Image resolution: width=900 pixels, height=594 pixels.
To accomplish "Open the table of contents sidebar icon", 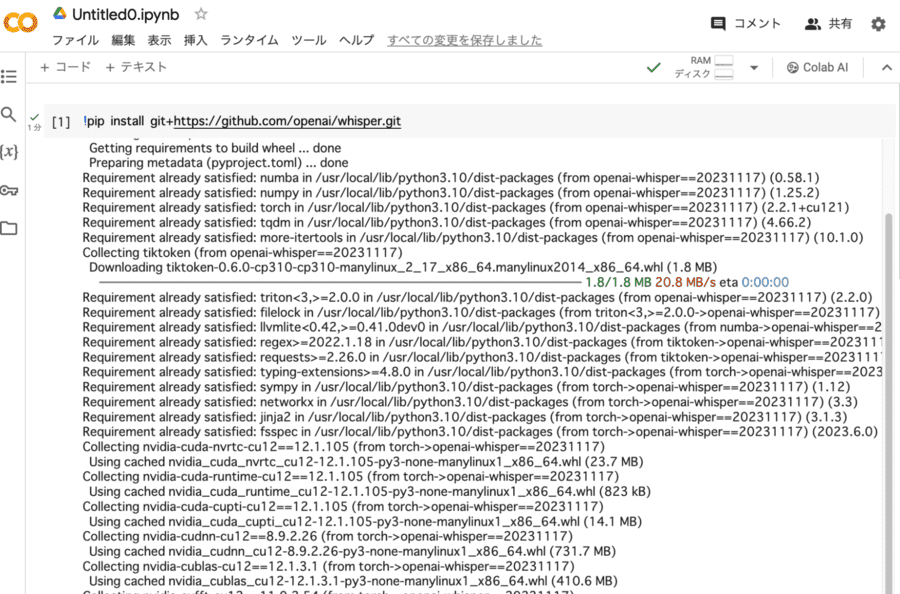I will coord(9,76).
